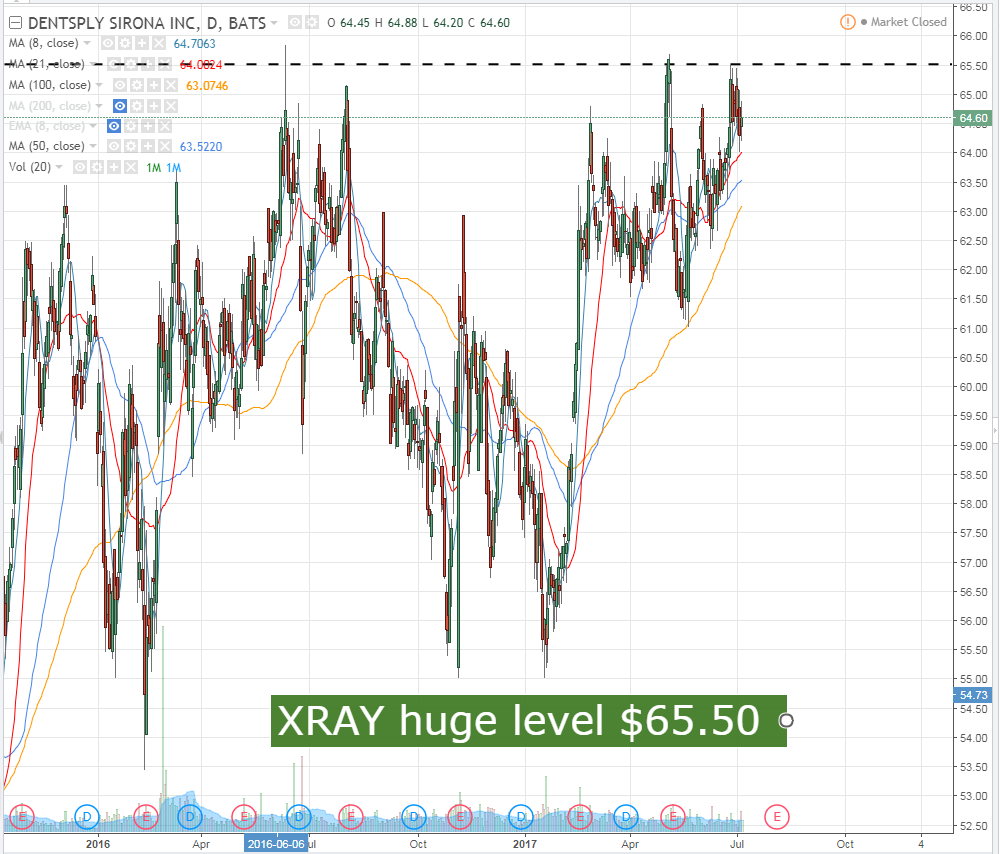The image size is (1000, 854).
Task: Open dropdown arrow next to EMA (8, close)
Action: click(93, 126)
